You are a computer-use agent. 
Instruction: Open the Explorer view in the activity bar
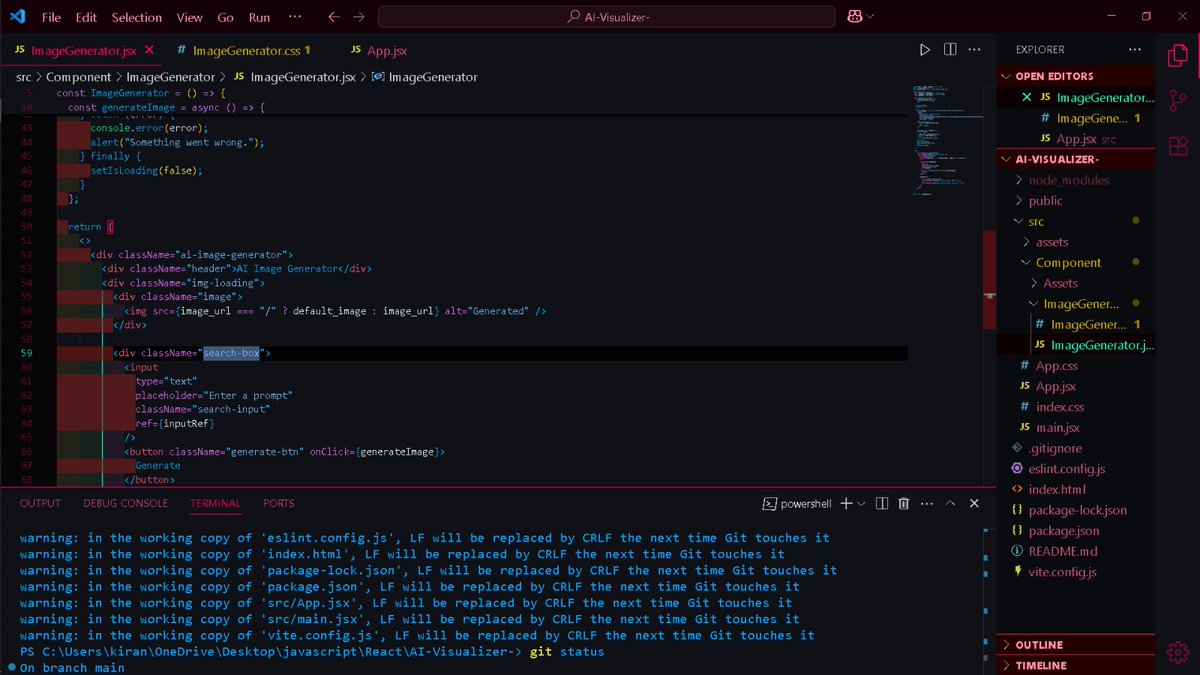pos(1177,57)
